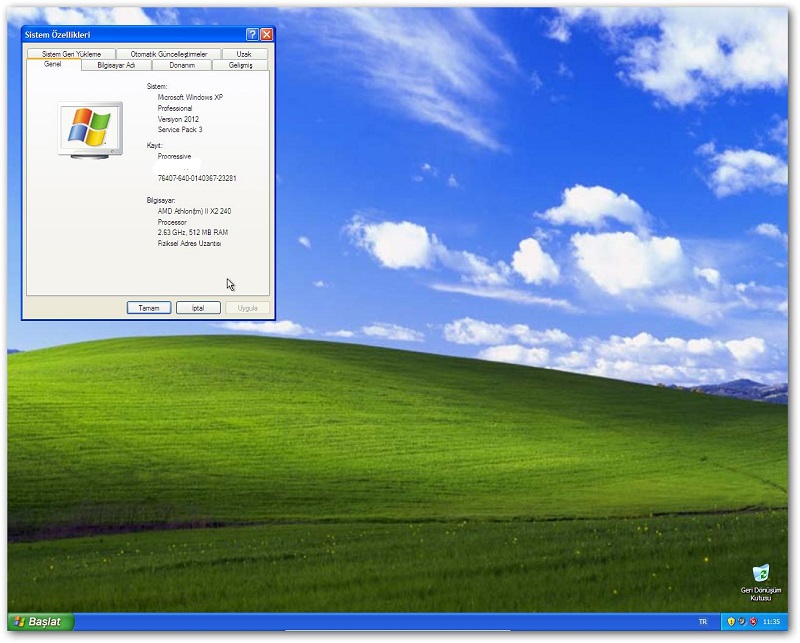The width and height of the screenshot is (800, 643).
Task: Click the 'Versiyon 2012' text
Action: 178,119
